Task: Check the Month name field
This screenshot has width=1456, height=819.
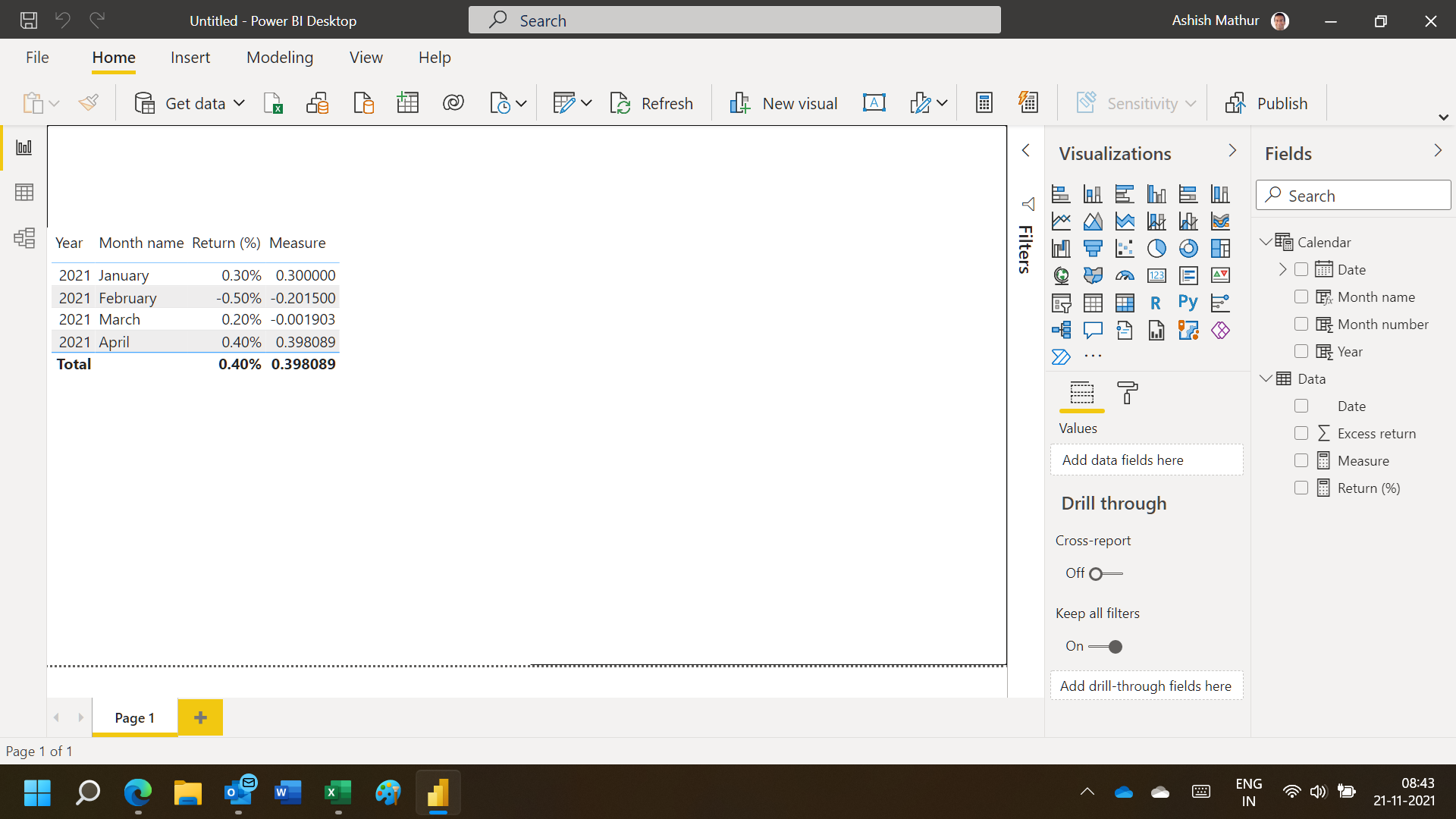Action: click(x=1301, y=297)
